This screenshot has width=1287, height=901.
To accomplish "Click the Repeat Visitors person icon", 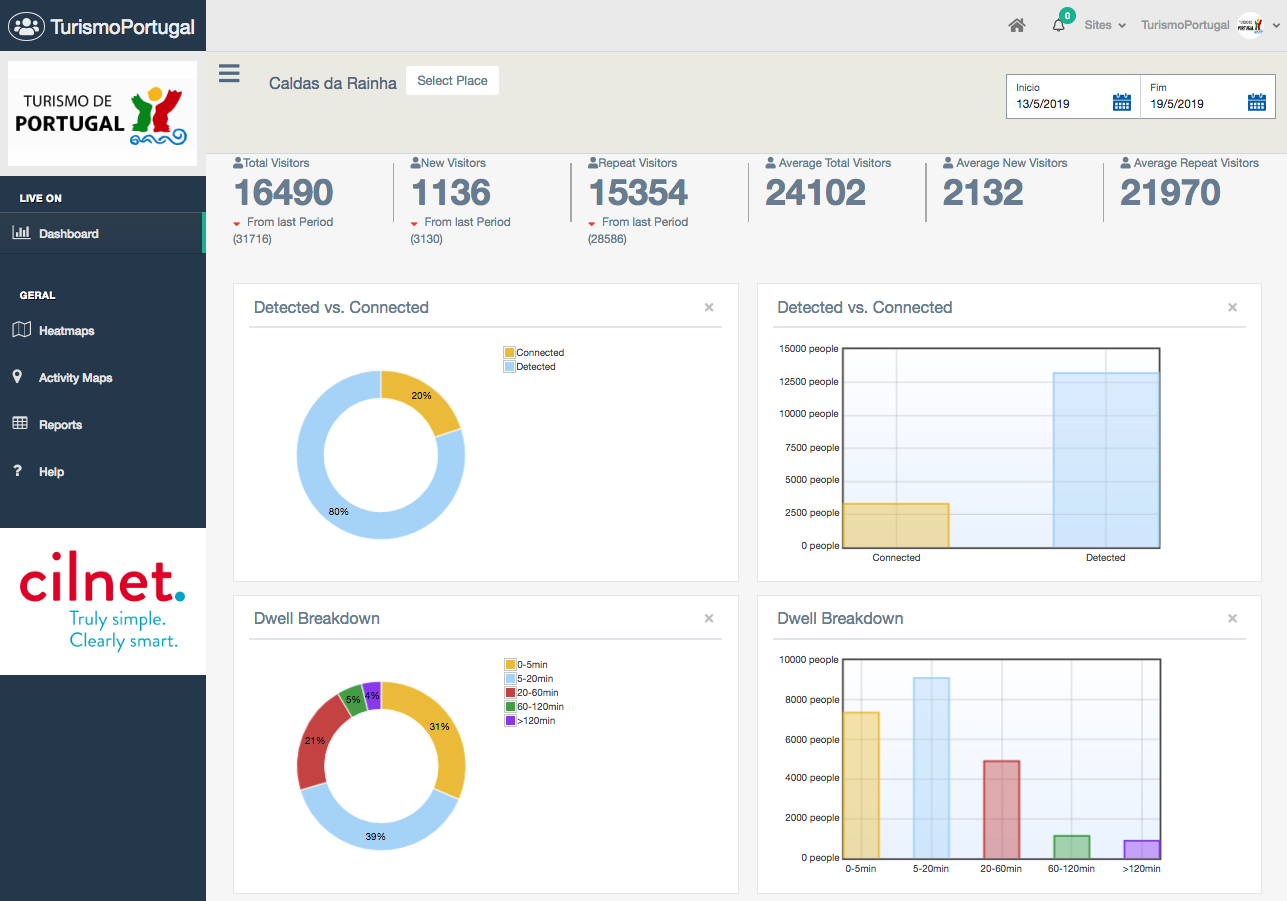I will tap(593, 162).
